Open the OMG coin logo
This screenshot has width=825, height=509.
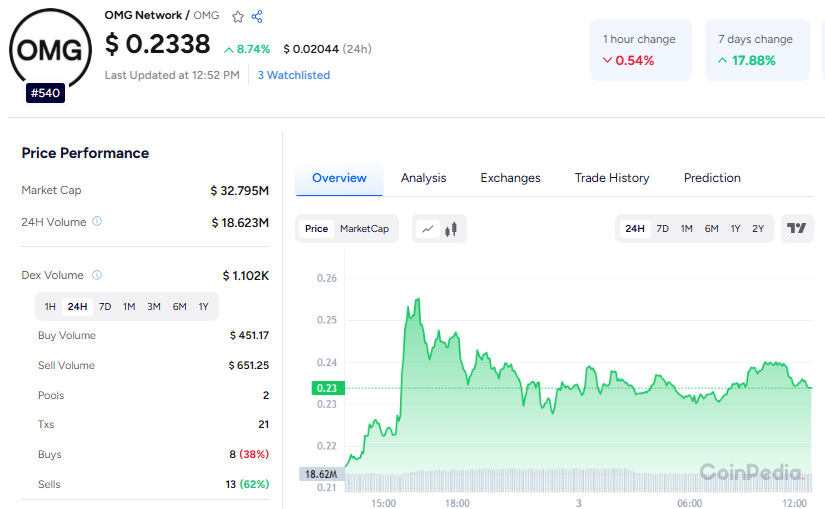(x=50, y=50)
